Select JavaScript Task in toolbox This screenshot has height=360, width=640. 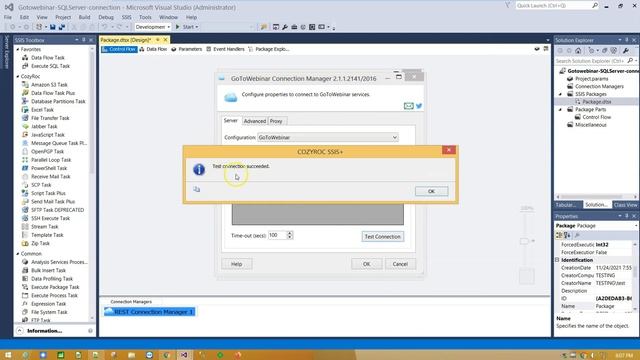click(47, 135)
